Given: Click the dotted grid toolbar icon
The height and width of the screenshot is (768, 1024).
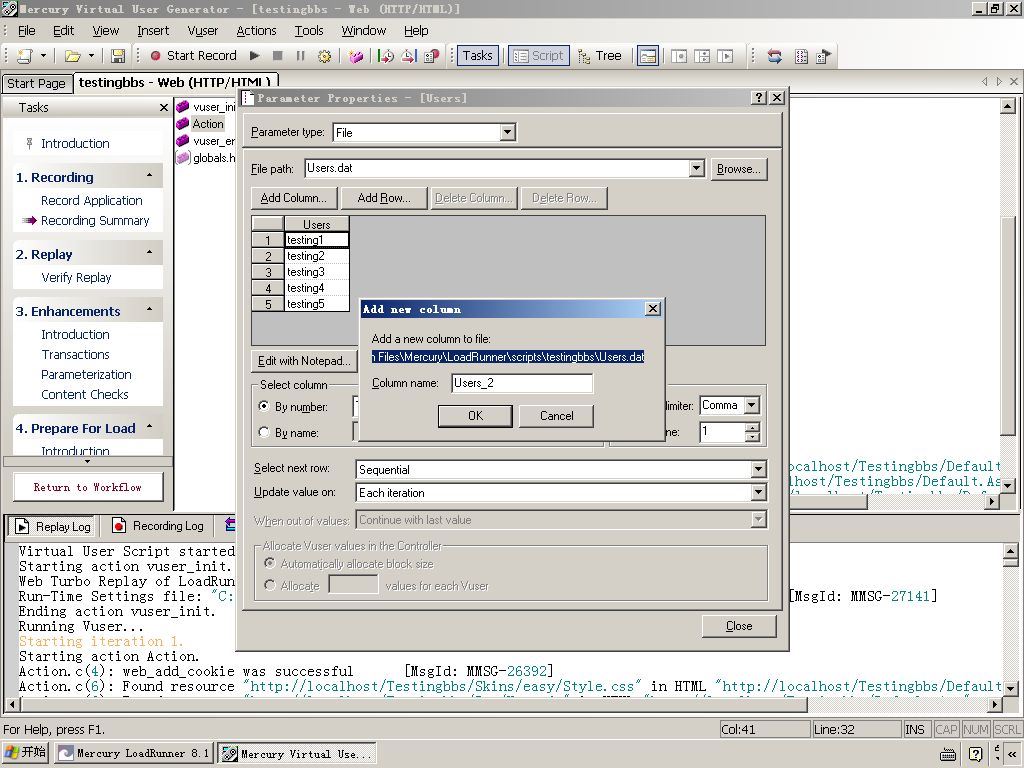Looking at the screenshot, I should (801, 56).
